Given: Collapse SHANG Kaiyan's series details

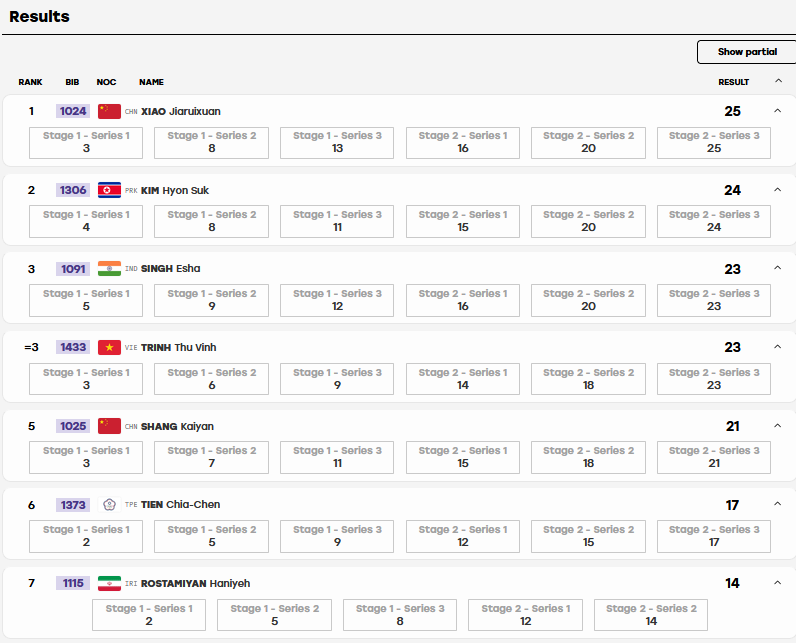Looking at the screenshot, I should pos(777,425).
